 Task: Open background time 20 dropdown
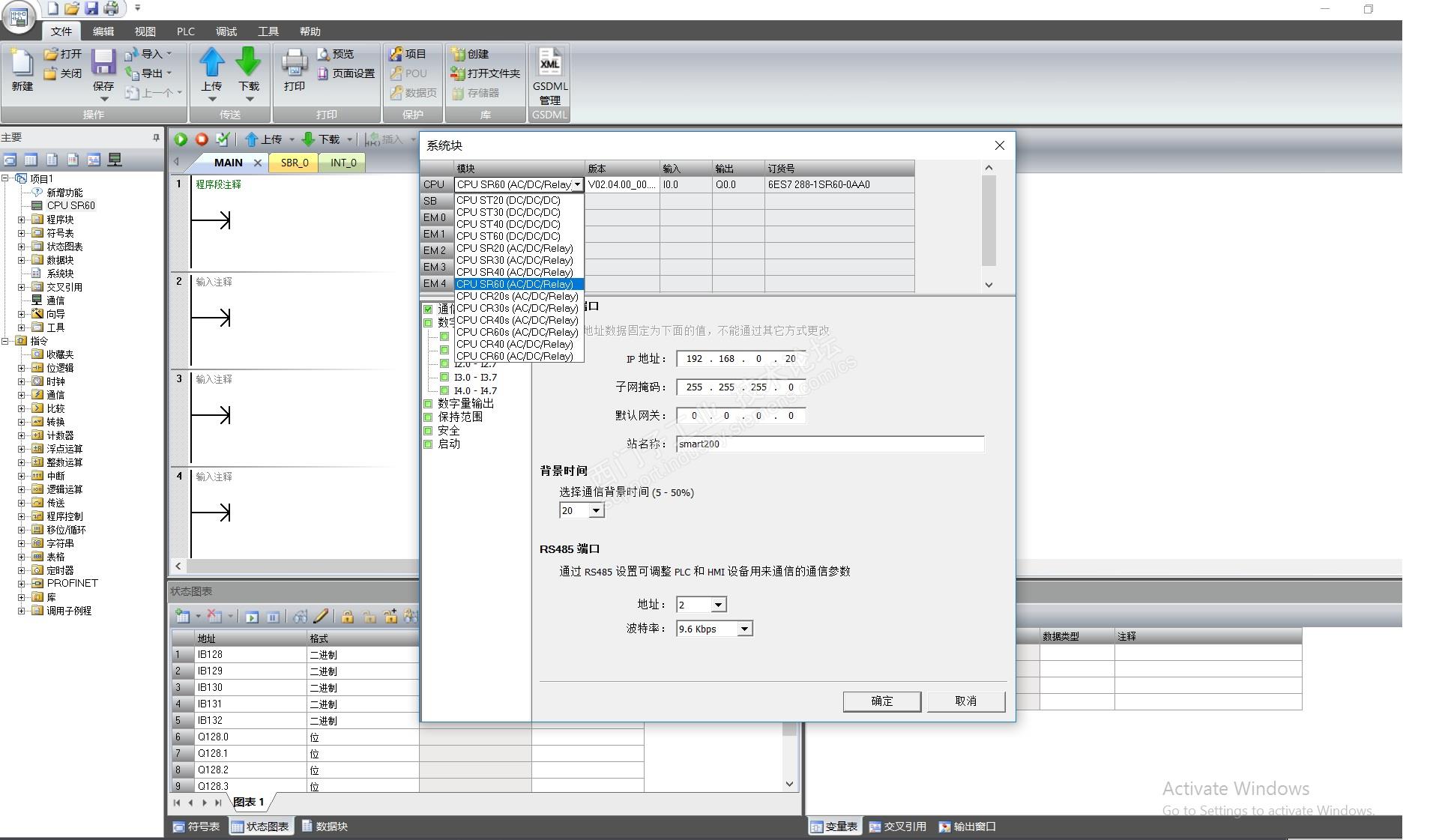tap(596, 511)
